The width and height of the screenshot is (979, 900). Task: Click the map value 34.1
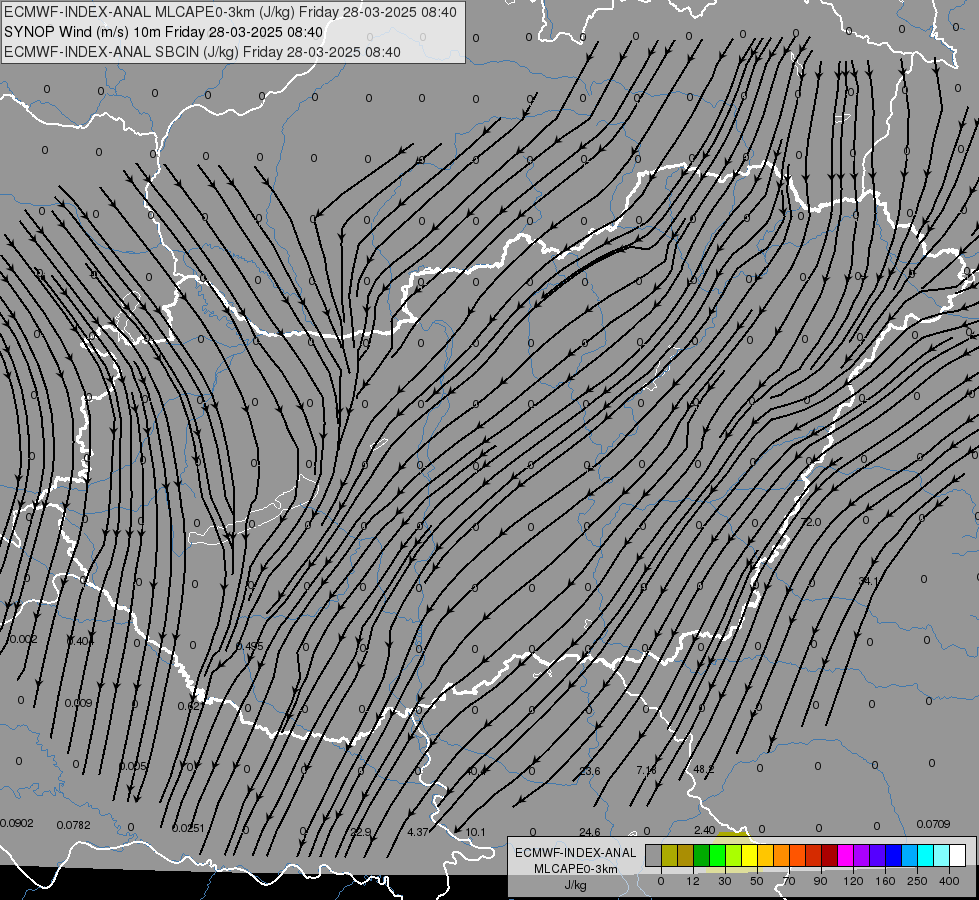pyautogui.click(x=868, y=581)
